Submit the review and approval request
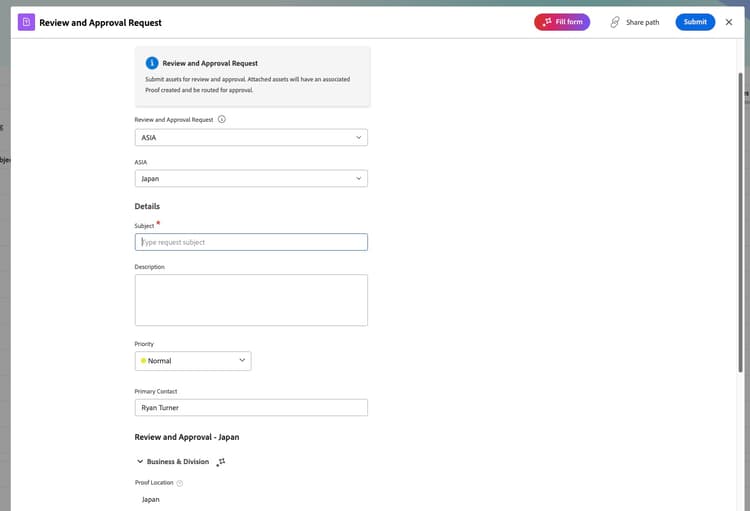The height and width of the screenshot is (511, 750). pos(695,22)
